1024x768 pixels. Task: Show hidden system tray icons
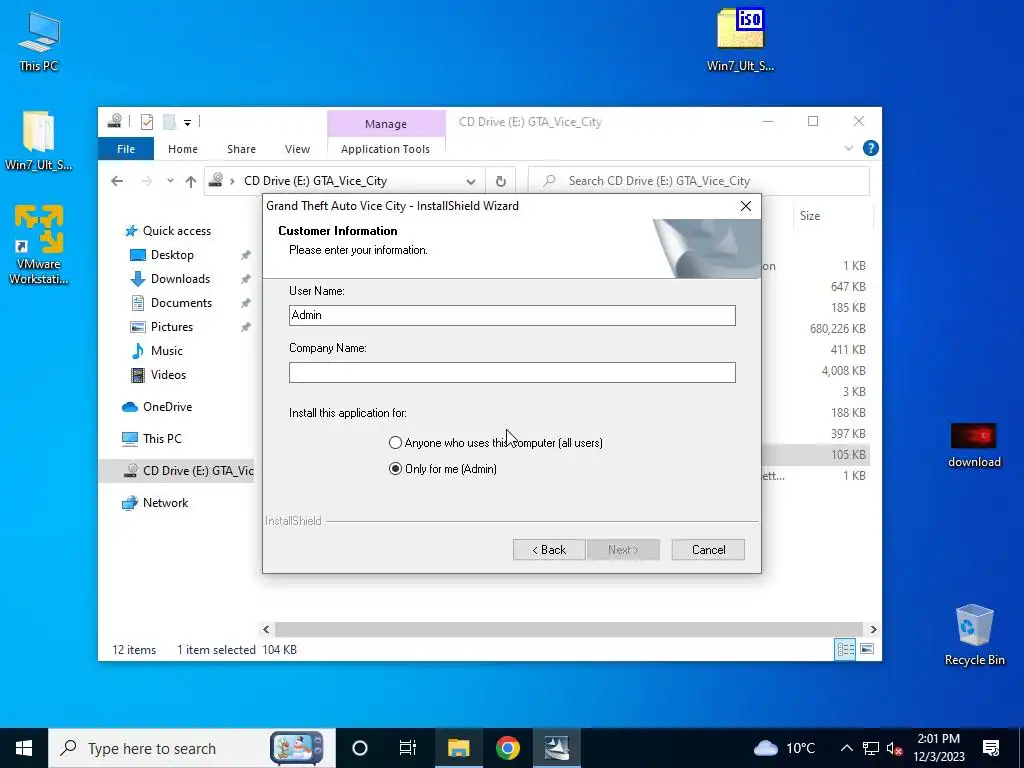pos(846,748)
